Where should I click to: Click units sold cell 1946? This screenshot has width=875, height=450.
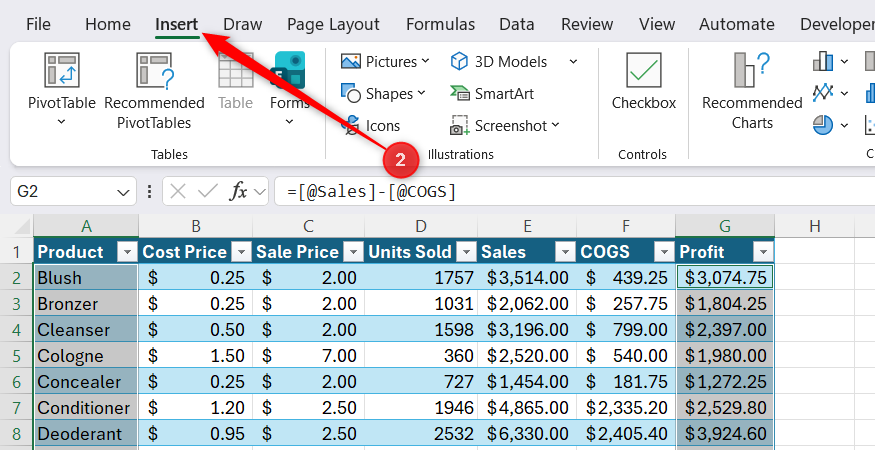coord(421,408)
